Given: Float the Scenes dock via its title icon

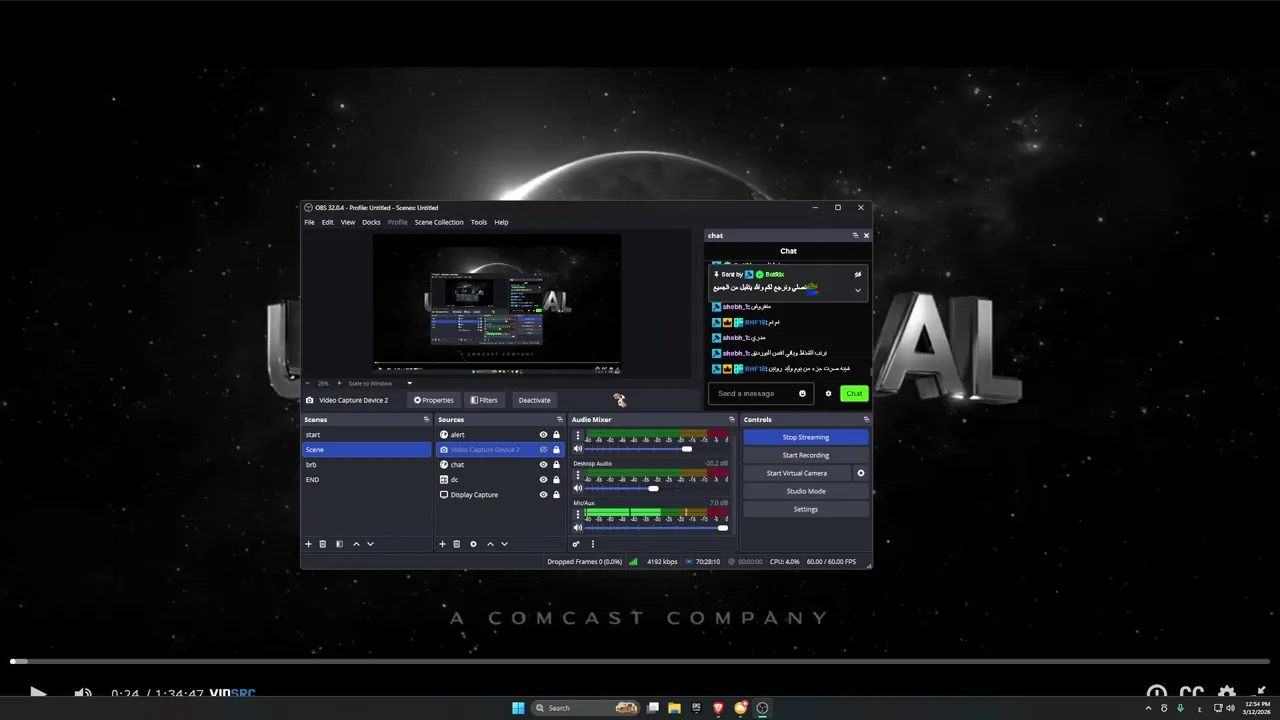Looking at the screenshot, I should click(x=426, y=420).
